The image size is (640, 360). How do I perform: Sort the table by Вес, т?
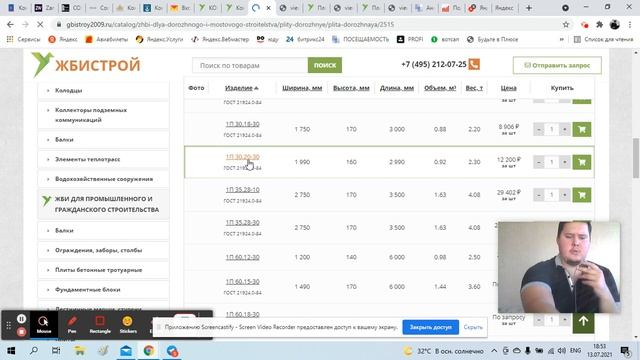474,88
